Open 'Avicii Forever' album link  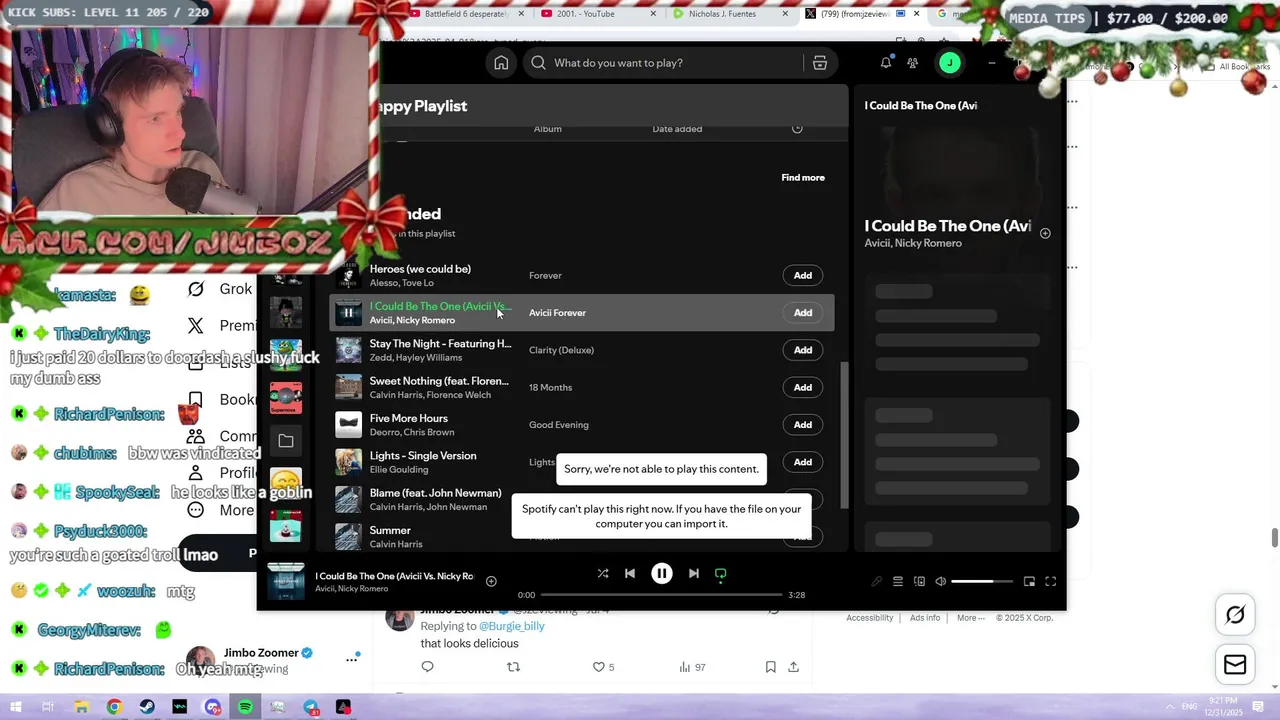[x=557, y=313]
